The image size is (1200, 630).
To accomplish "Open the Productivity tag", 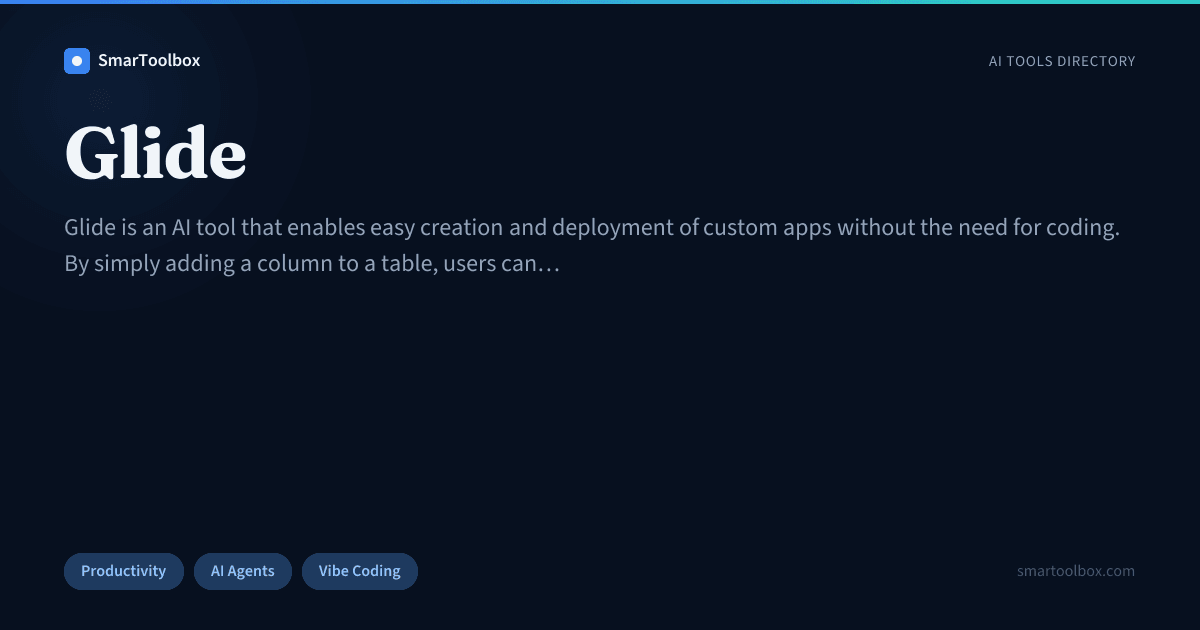I will (x=124, y=571).
